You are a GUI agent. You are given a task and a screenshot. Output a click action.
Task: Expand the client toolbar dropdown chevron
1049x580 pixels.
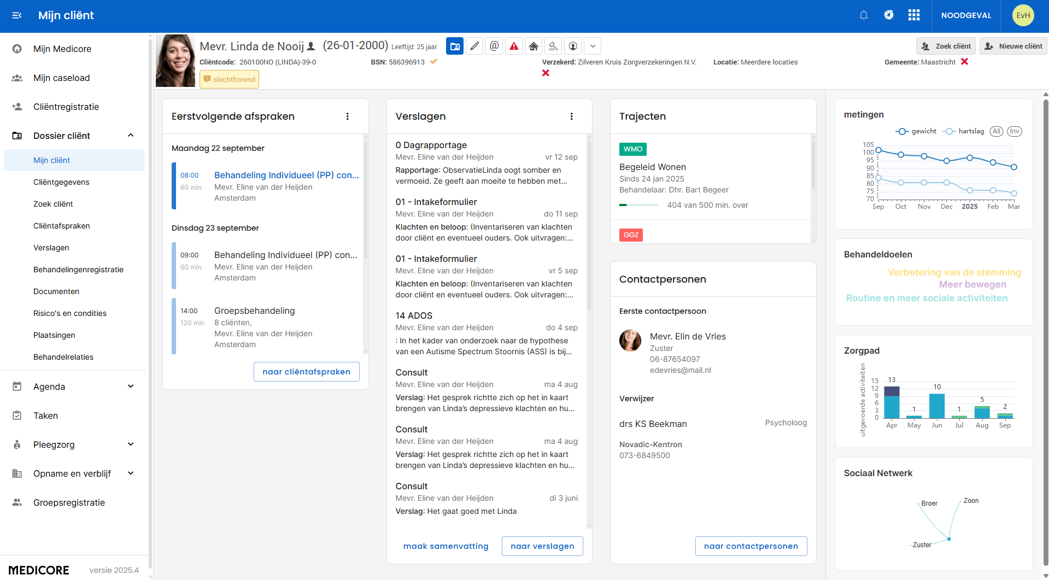pos(593,46)
